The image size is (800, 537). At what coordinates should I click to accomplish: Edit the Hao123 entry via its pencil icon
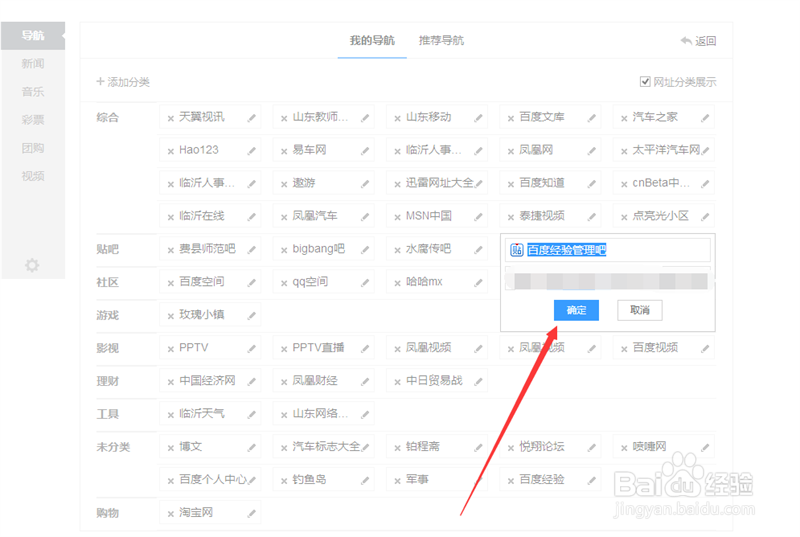point(252,151)
